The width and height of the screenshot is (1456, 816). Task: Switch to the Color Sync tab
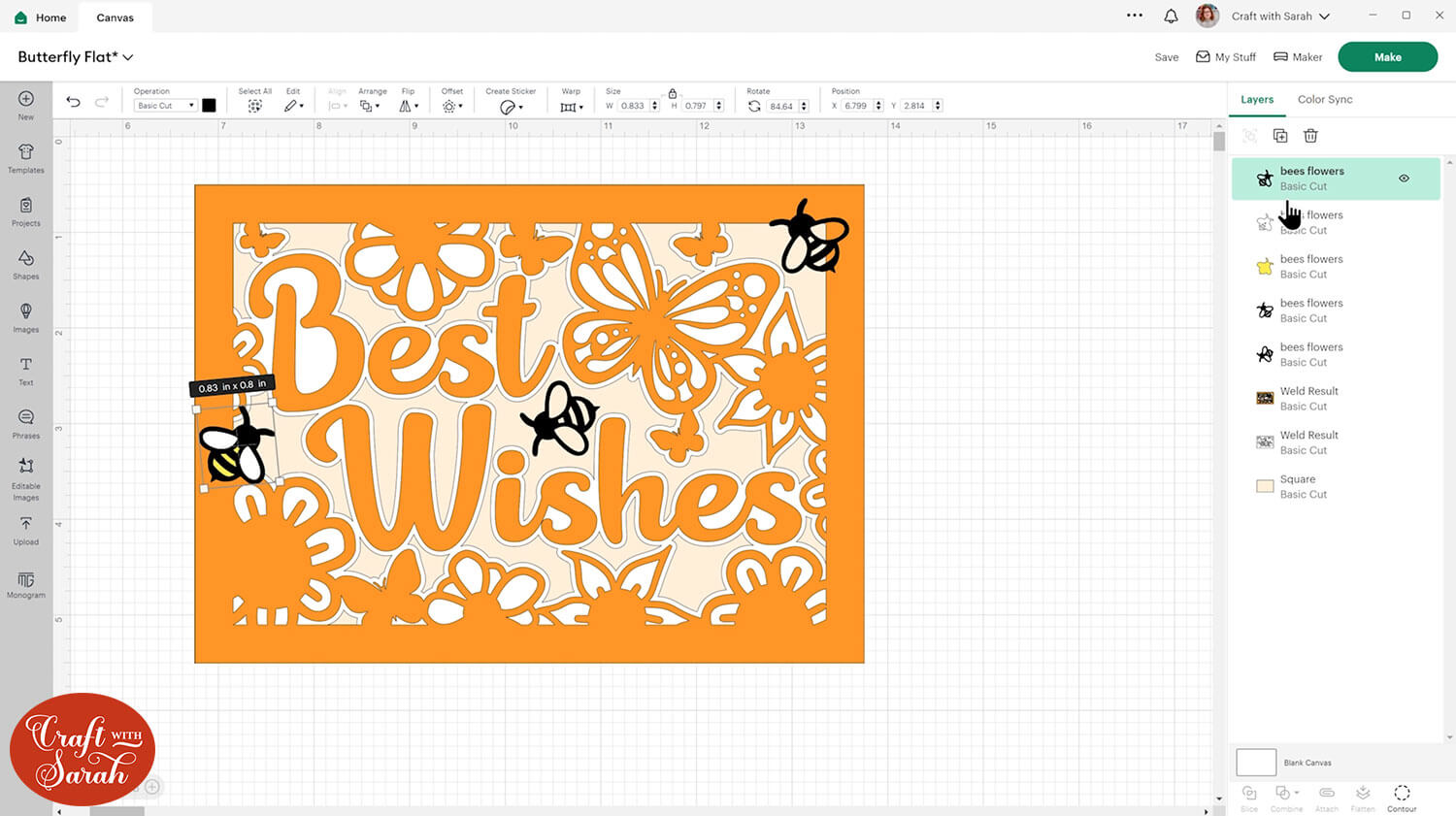click(1324, 99)
